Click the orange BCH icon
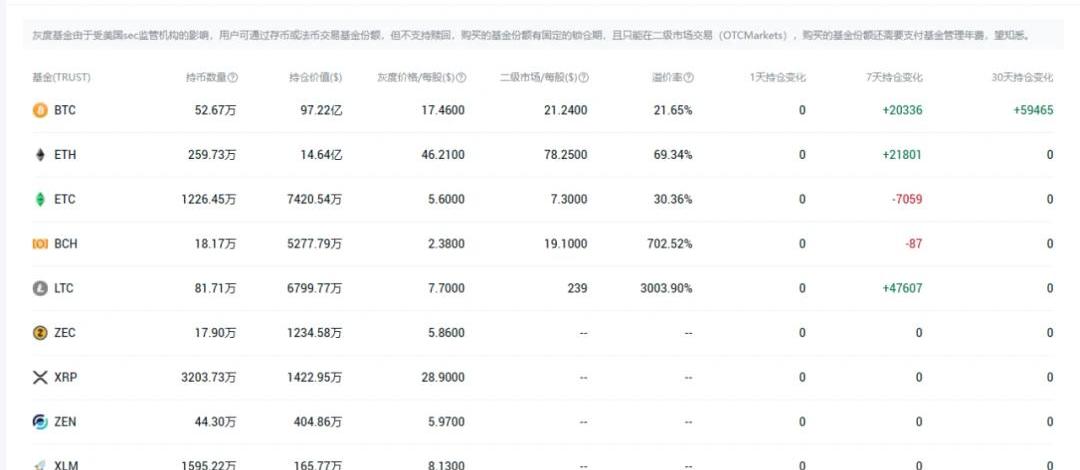The width and height of the screenshot is (1080, 470). pos(40,244)
